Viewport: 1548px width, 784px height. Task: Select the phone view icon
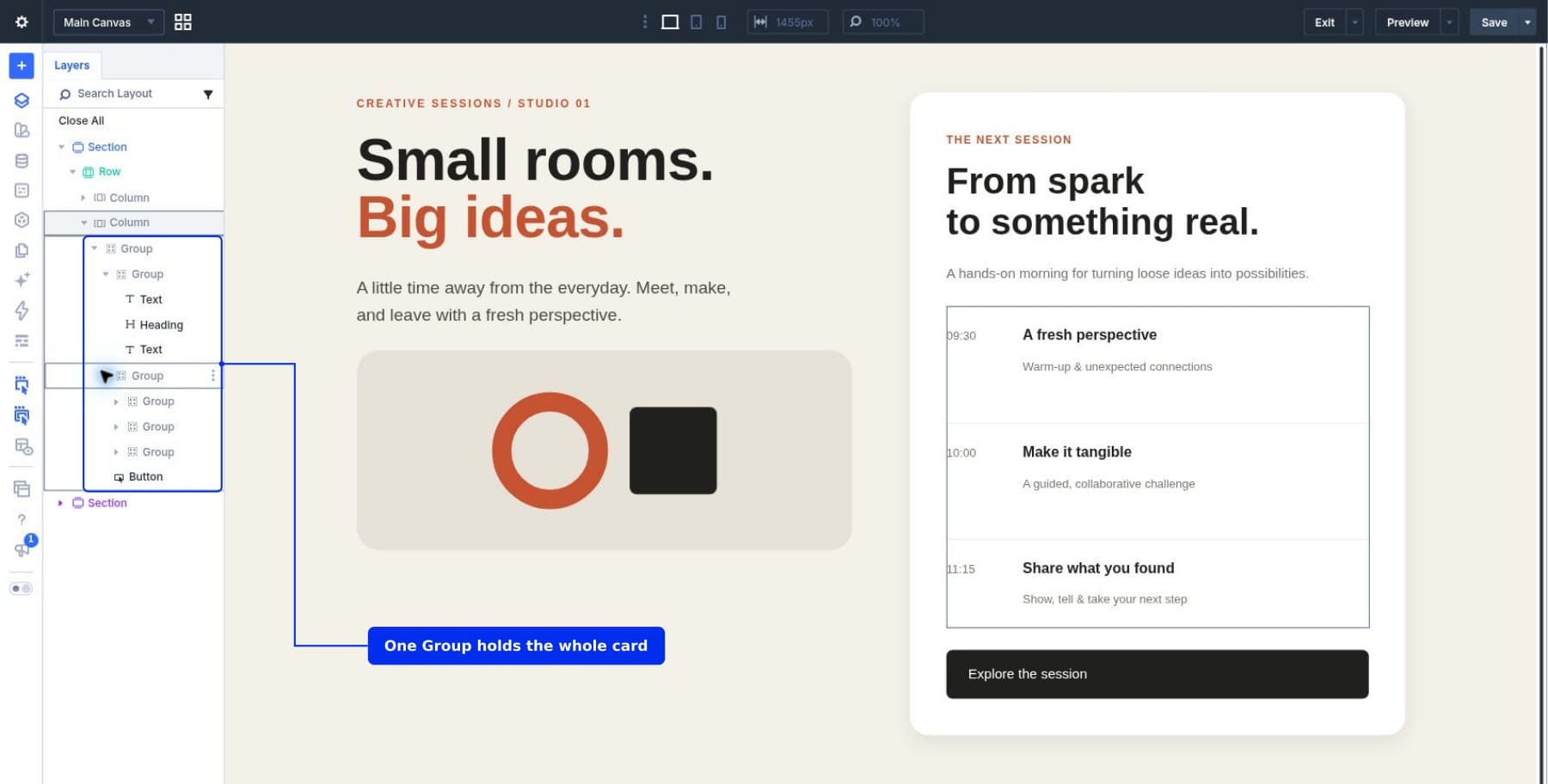click(x=722, y=21)
